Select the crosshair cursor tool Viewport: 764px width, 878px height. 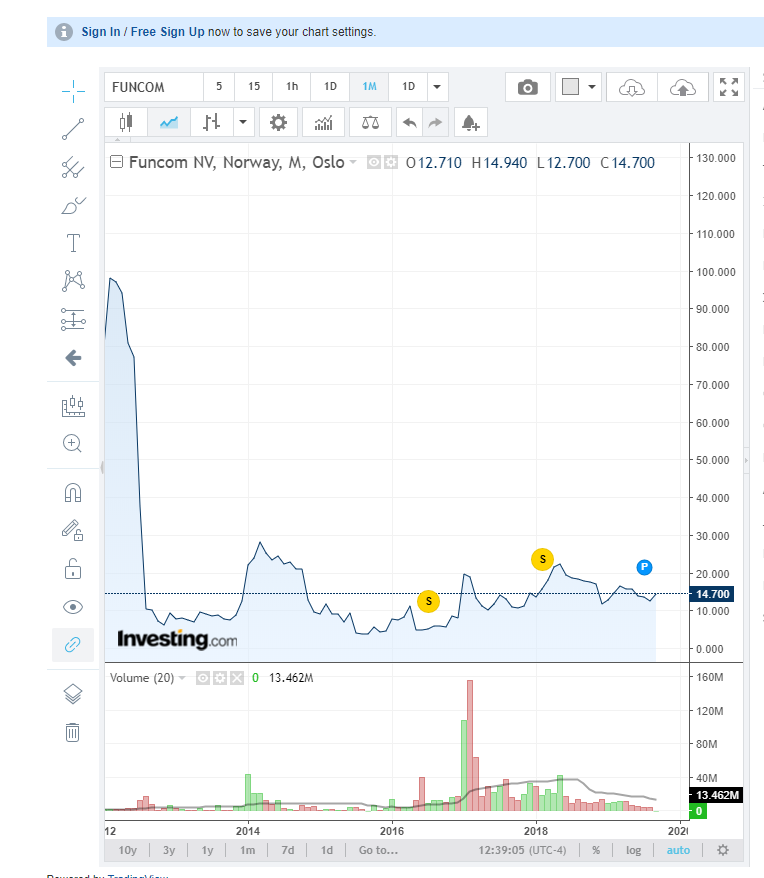coord(73,91)
